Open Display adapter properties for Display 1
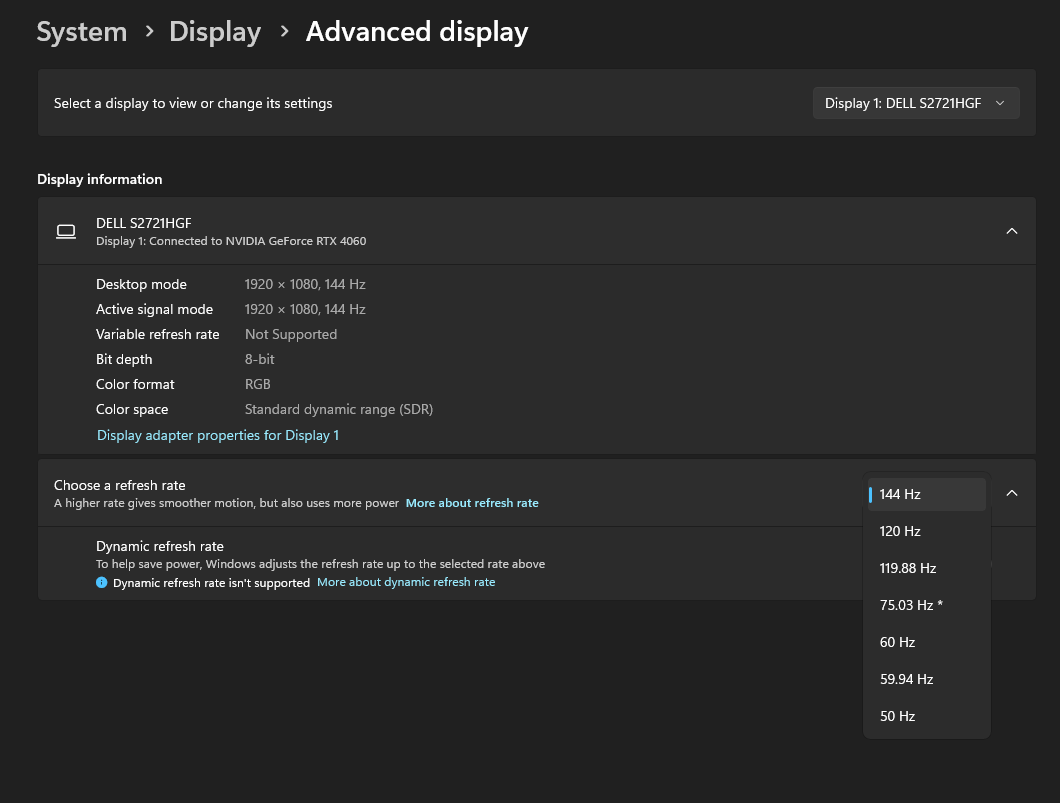This screenshot has height=803, width=1060. coord(218,435)
